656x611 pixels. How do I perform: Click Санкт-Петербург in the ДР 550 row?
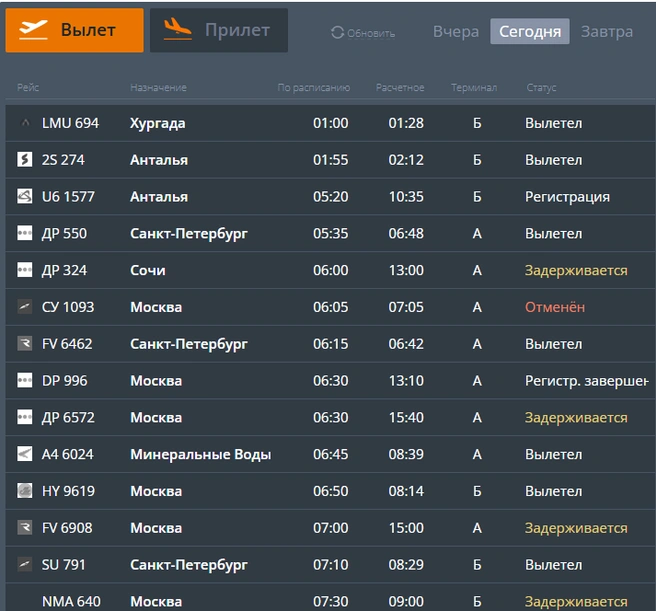189,234
